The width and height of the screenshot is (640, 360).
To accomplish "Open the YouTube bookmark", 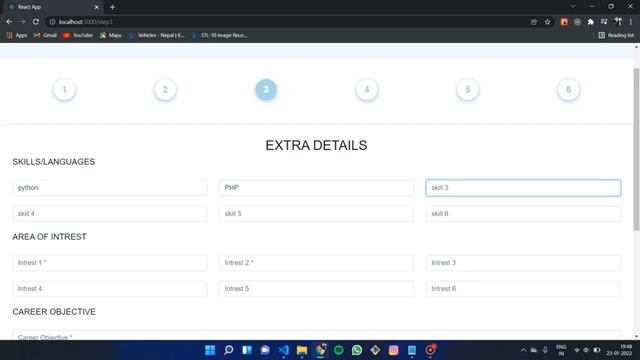I will 78,36.
